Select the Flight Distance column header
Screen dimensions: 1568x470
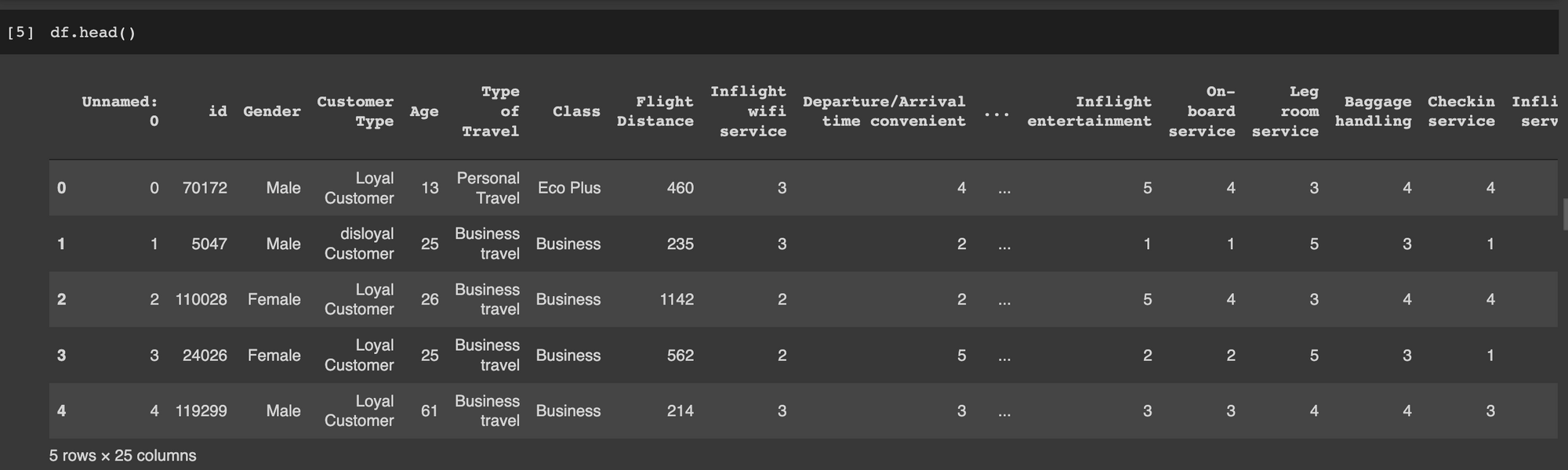[x=655, y=111]
